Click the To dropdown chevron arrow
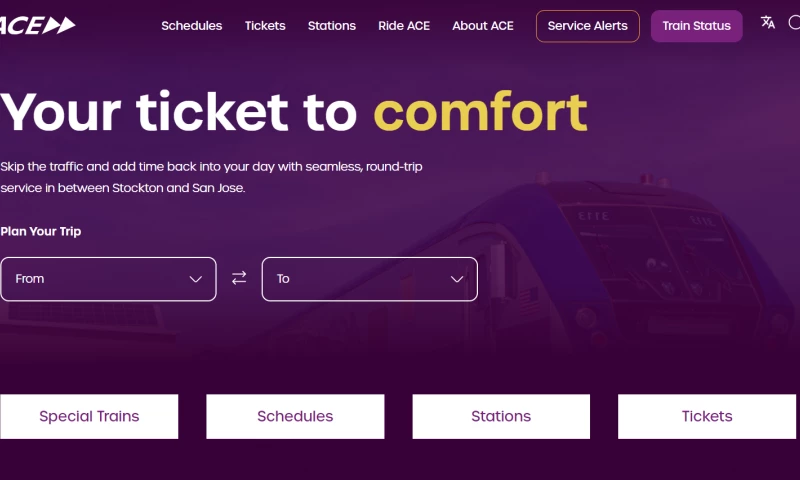This screenshot has width=800, height=480. pos(457,279)
